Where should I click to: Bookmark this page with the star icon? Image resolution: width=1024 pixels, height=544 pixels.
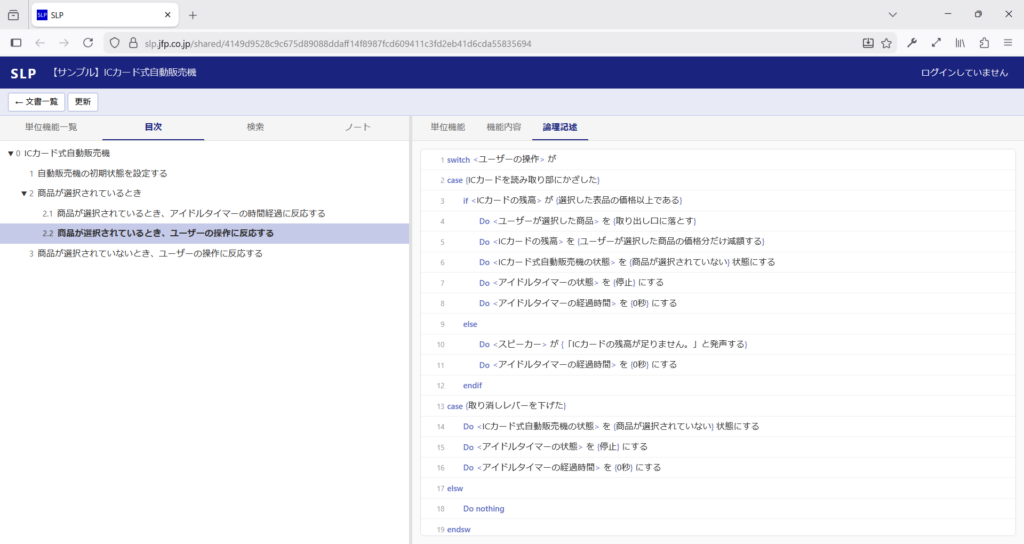point(886,43)
